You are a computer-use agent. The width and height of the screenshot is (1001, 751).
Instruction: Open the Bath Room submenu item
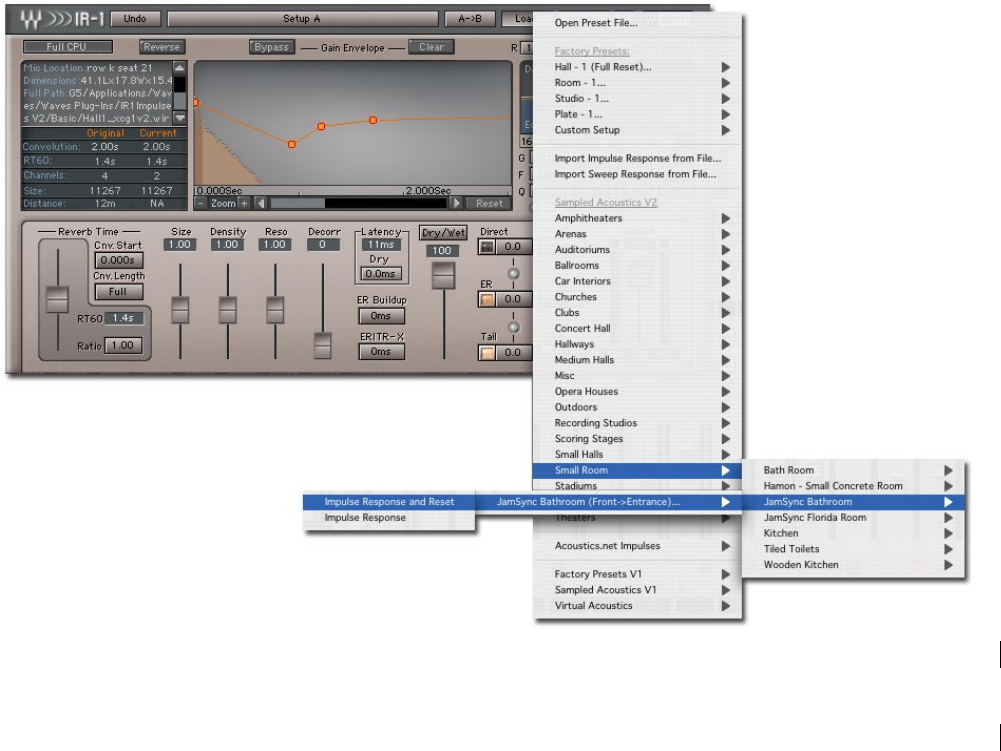(x=854, y=470)
